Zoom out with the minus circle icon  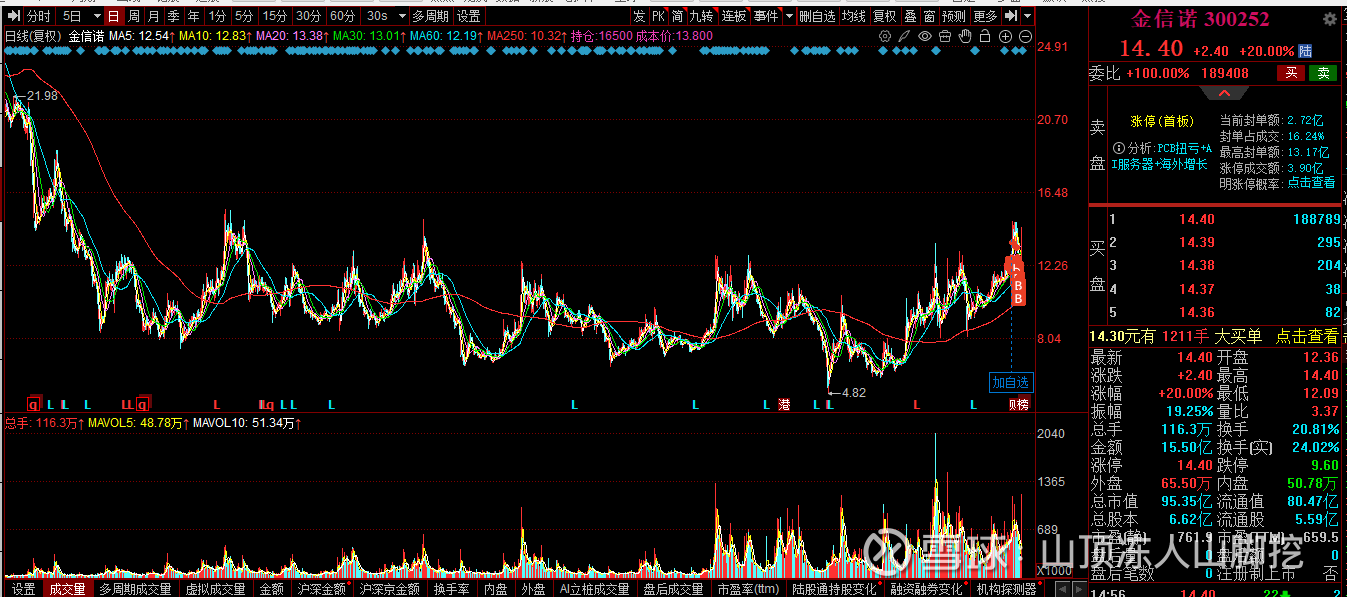point(1026,36)
